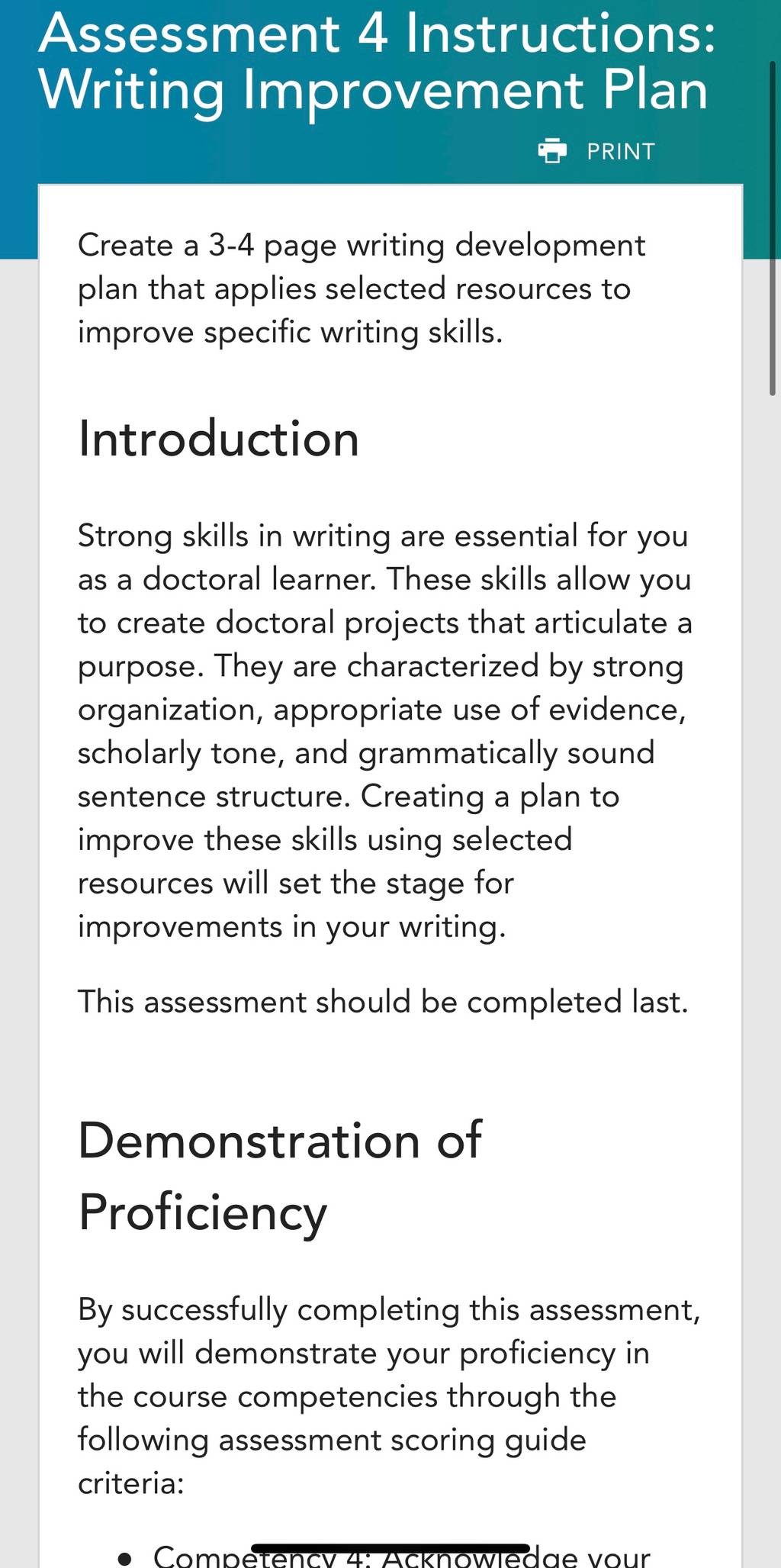Click the 'improve specific writing skills' line
Screen dimensions: 781x1568
291,333
